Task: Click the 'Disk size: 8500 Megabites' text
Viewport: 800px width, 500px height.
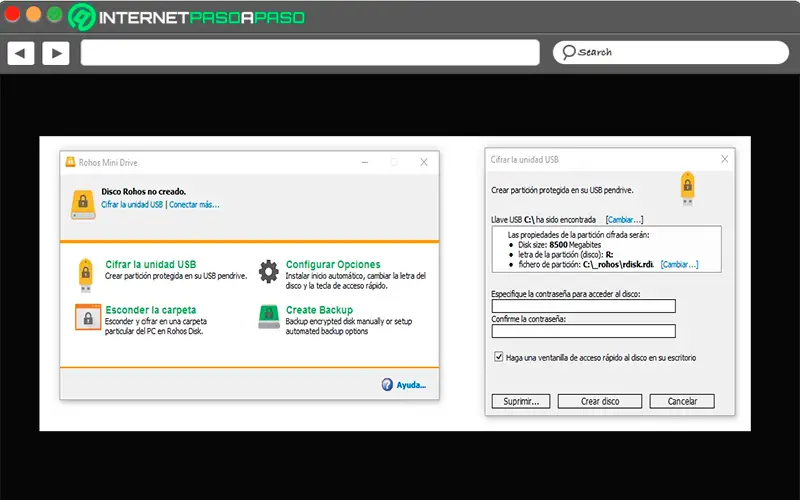Action: tap(559, 245)
